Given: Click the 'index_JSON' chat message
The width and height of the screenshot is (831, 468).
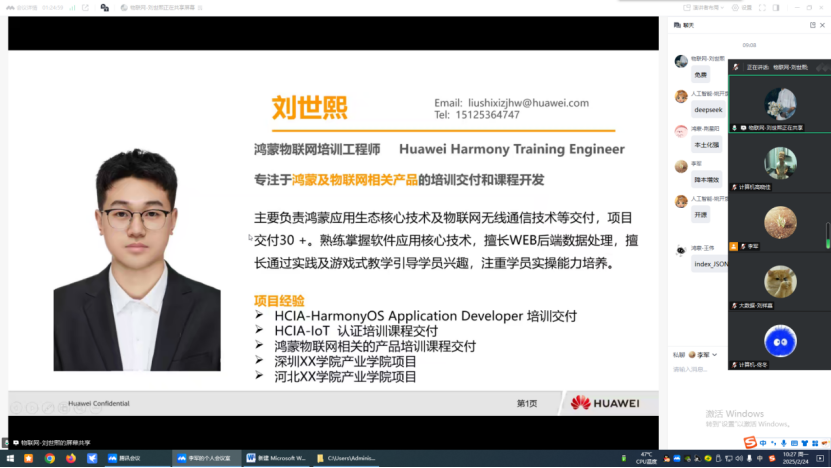Looking at the screenshot, I should pyautogui.click(x=710, y=264).
